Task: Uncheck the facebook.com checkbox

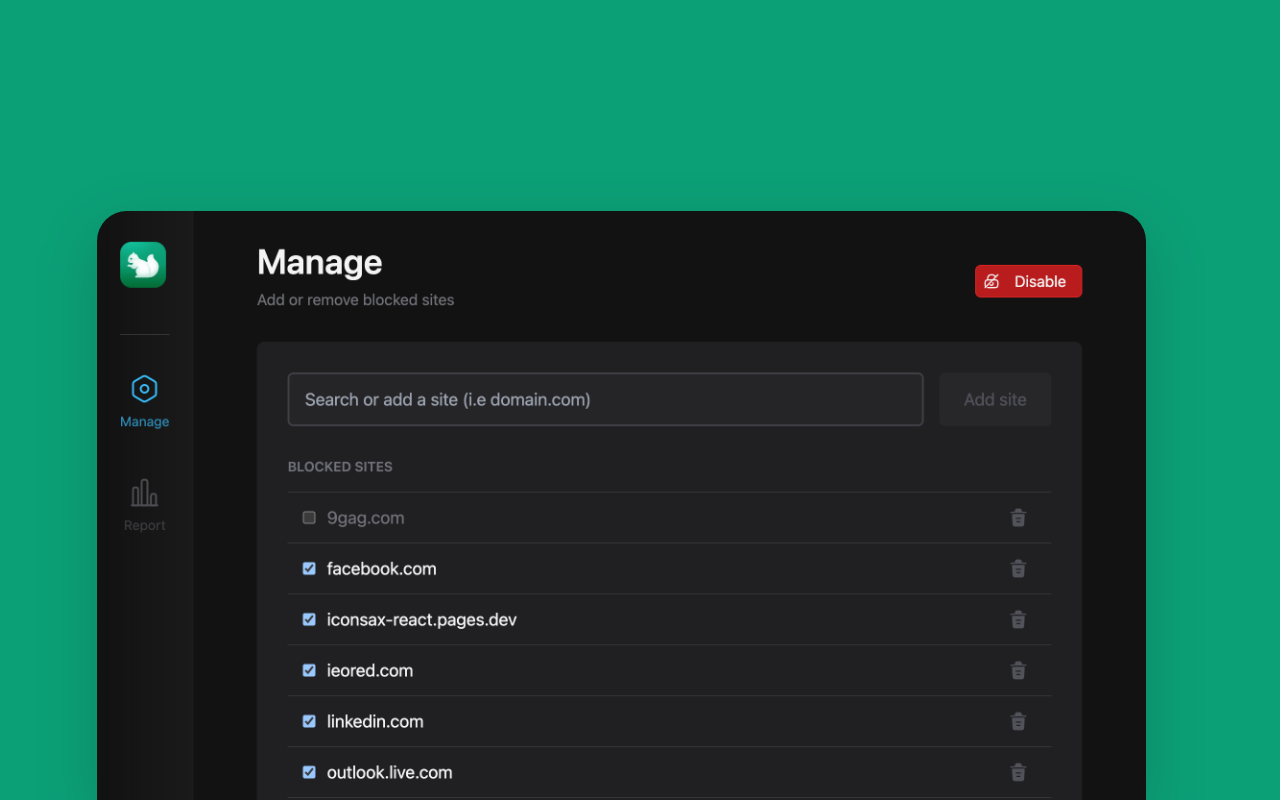Action: point(309,569)
